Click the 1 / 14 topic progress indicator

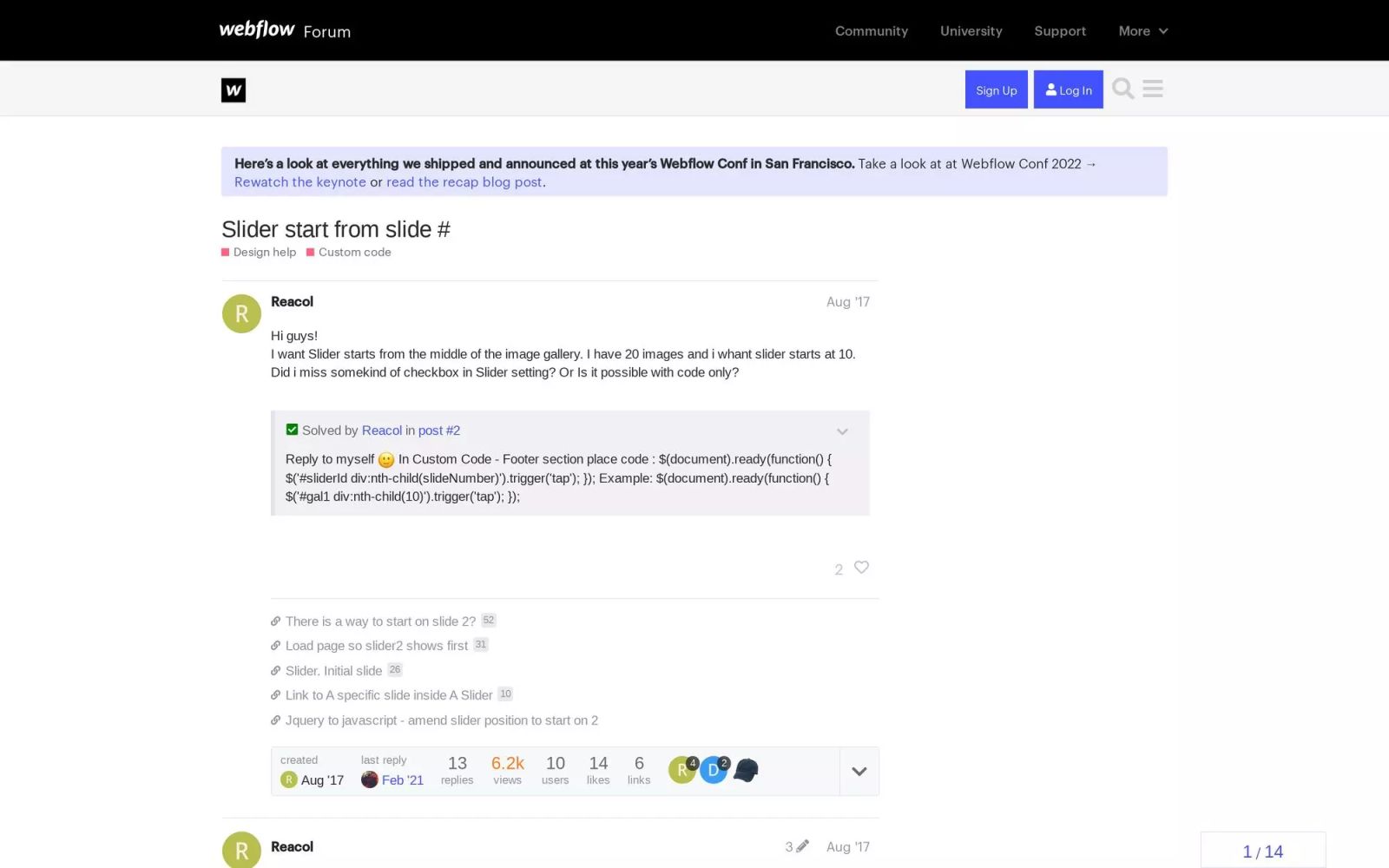(1263, 852)
